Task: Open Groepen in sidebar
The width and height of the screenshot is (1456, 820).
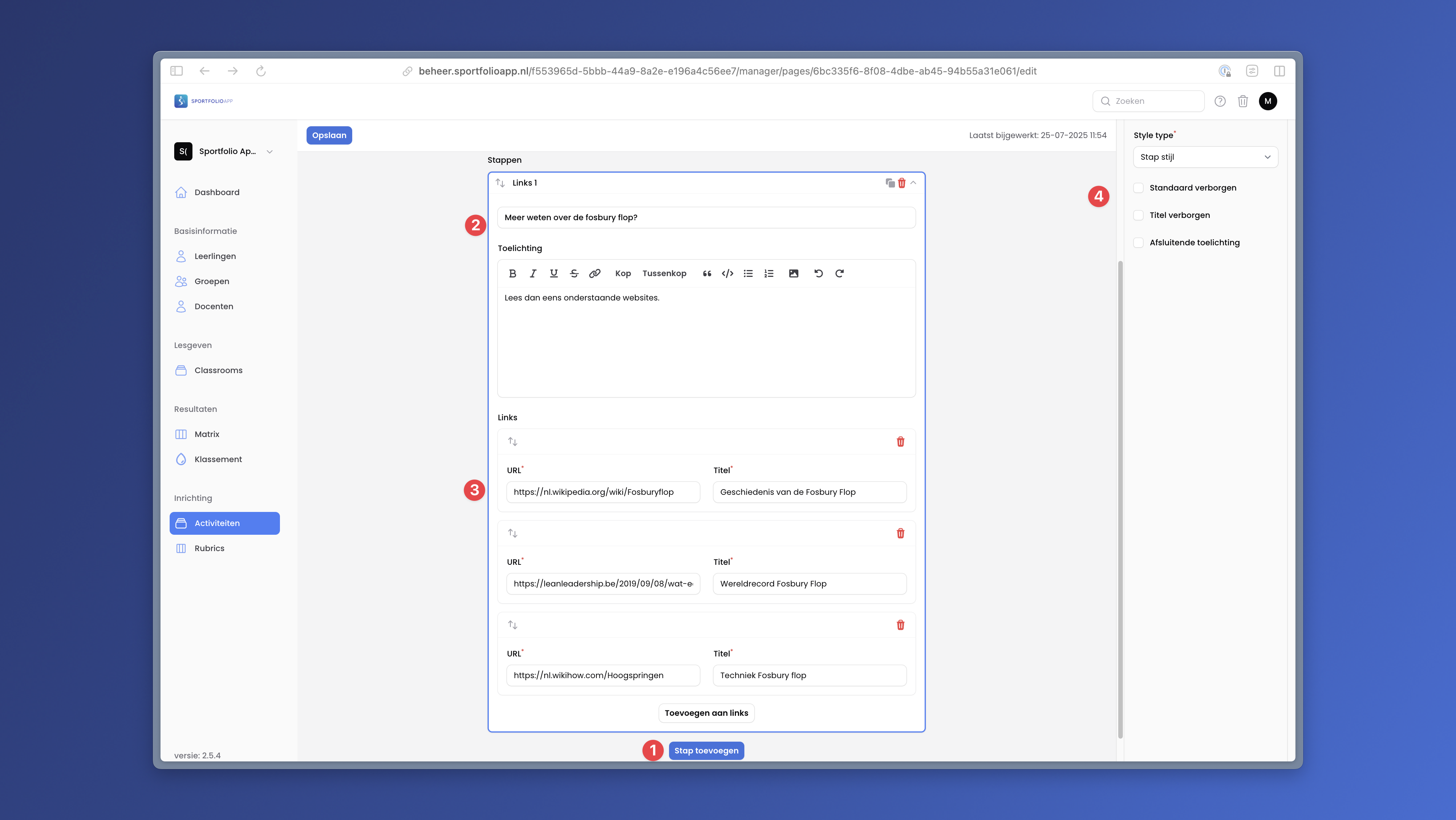Action: point(224,281)
